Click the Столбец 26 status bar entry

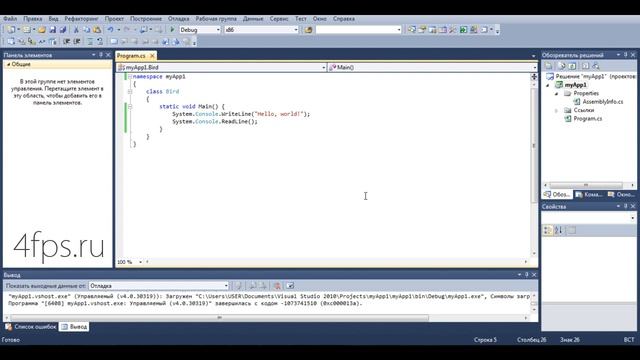(531, 340)
